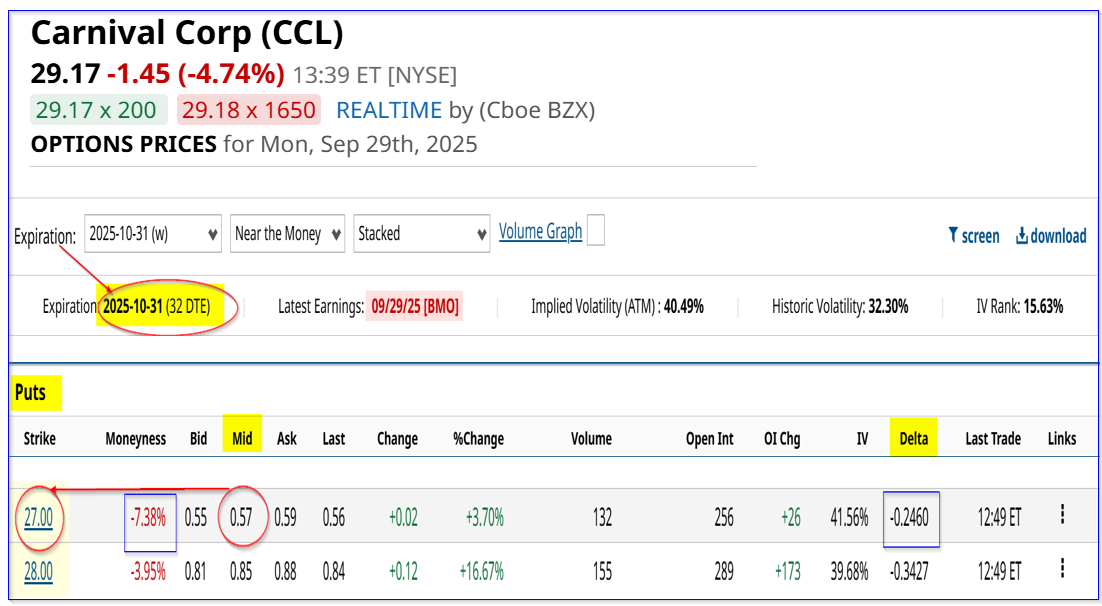
Task: Open the 28.00 strike link
Action: 39,572
